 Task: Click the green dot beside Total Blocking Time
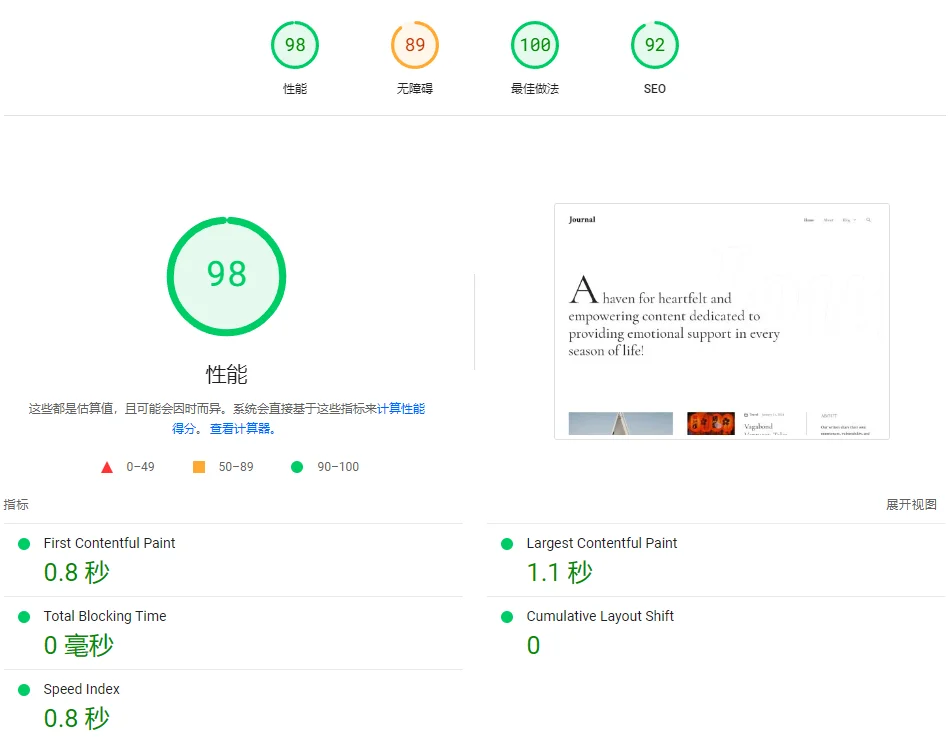[24, 617]
